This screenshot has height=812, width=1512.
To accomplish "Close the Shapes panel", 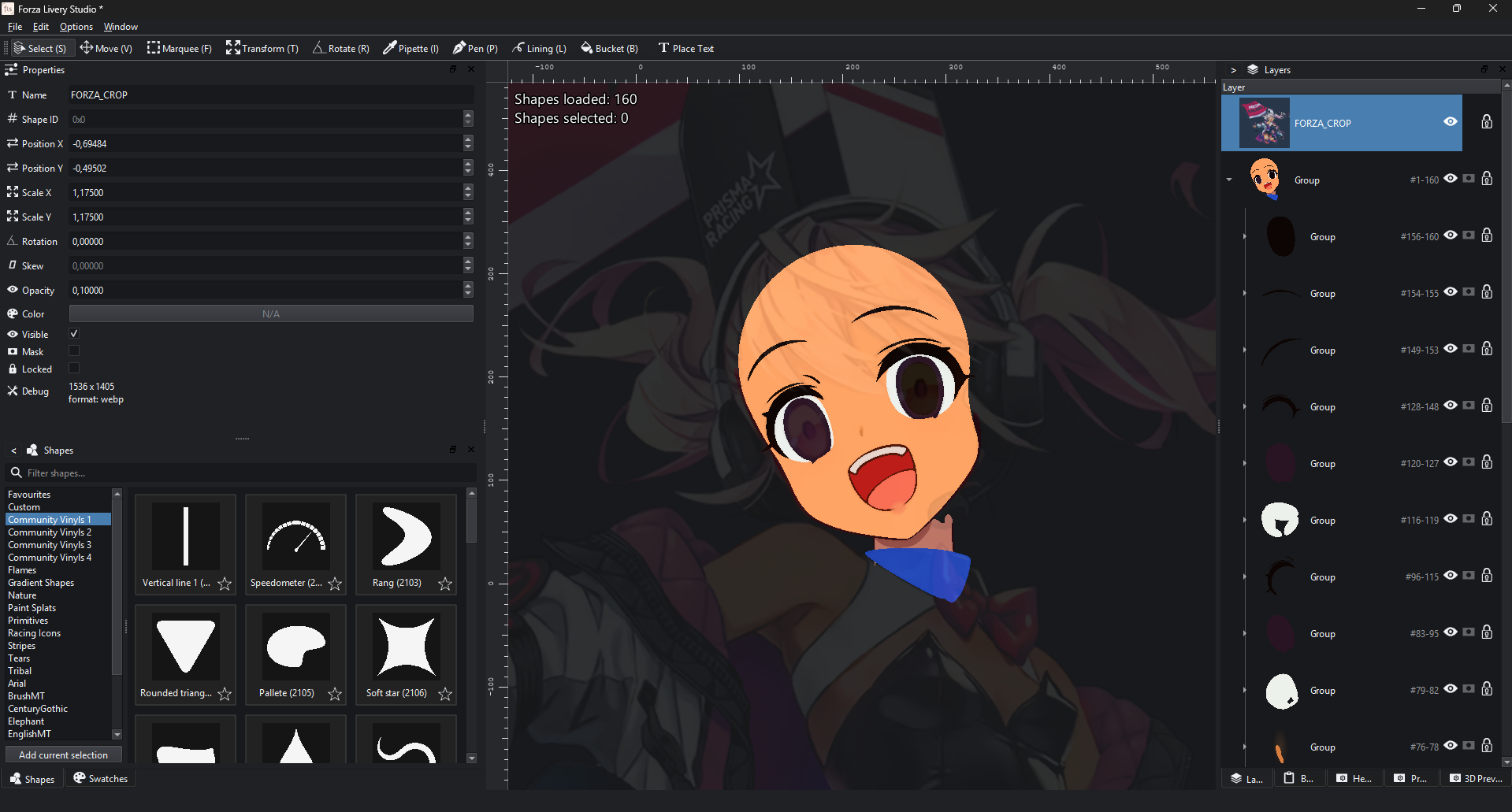I will point(471,449).
